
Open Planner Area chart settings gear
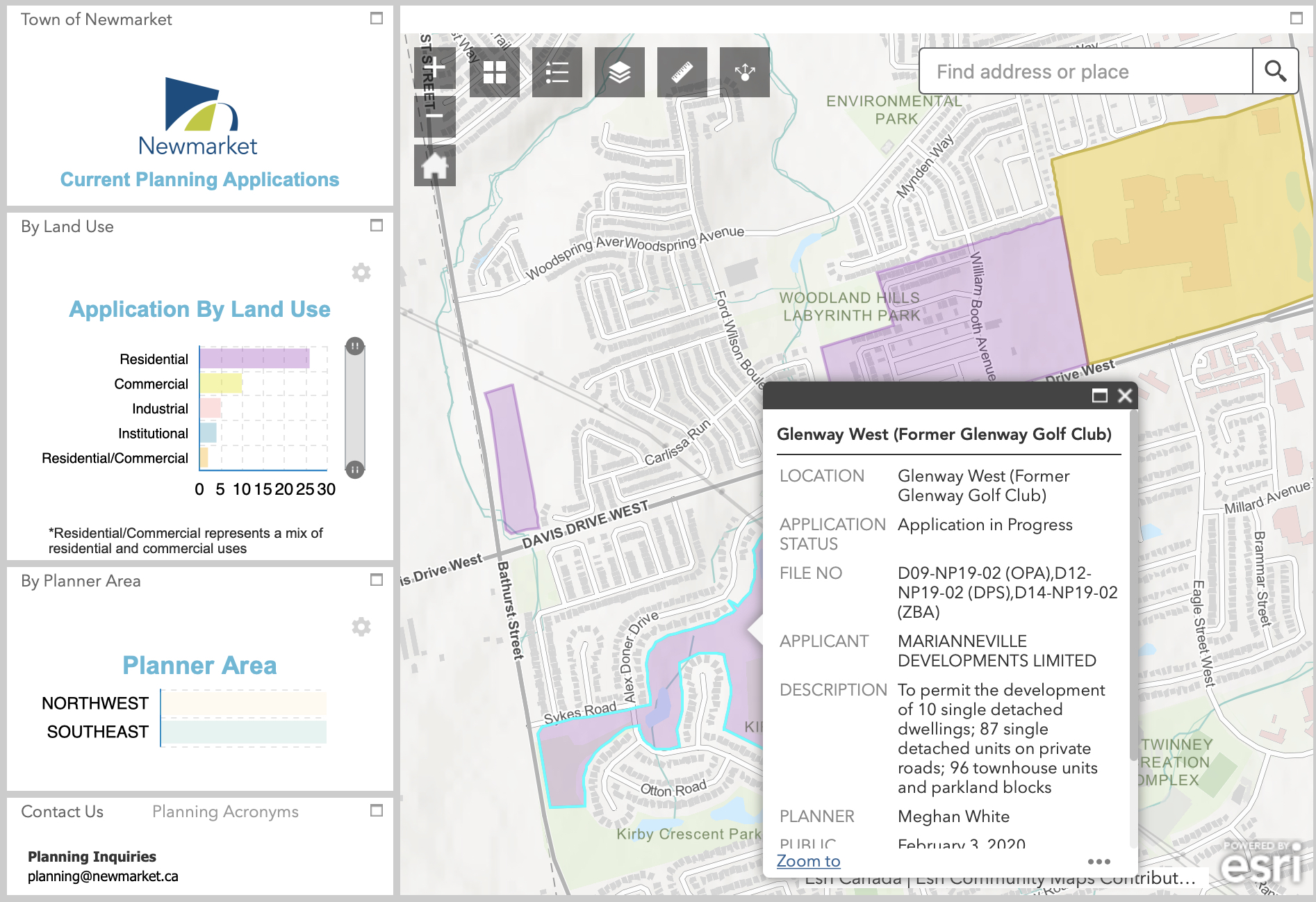point(361,627)
